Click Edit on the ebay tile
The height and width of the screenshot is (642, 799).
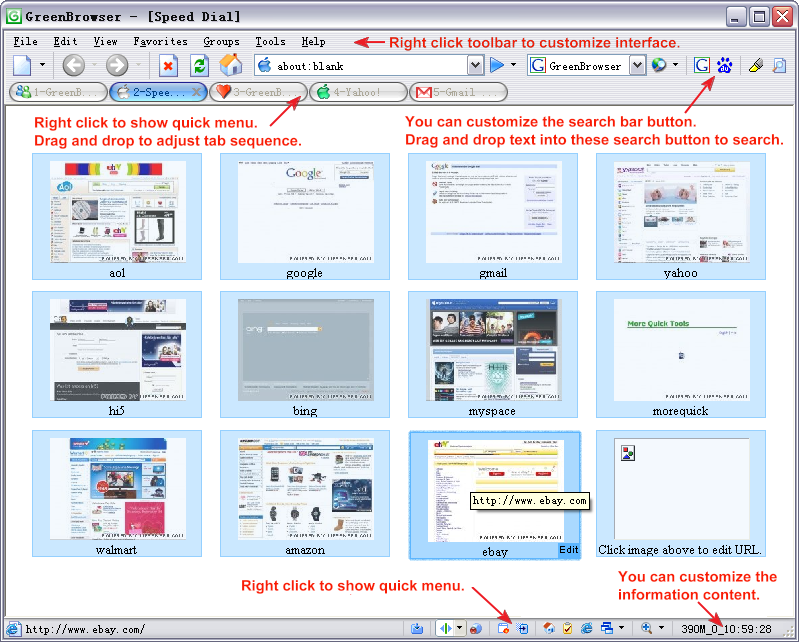click(x=568, y=550)
